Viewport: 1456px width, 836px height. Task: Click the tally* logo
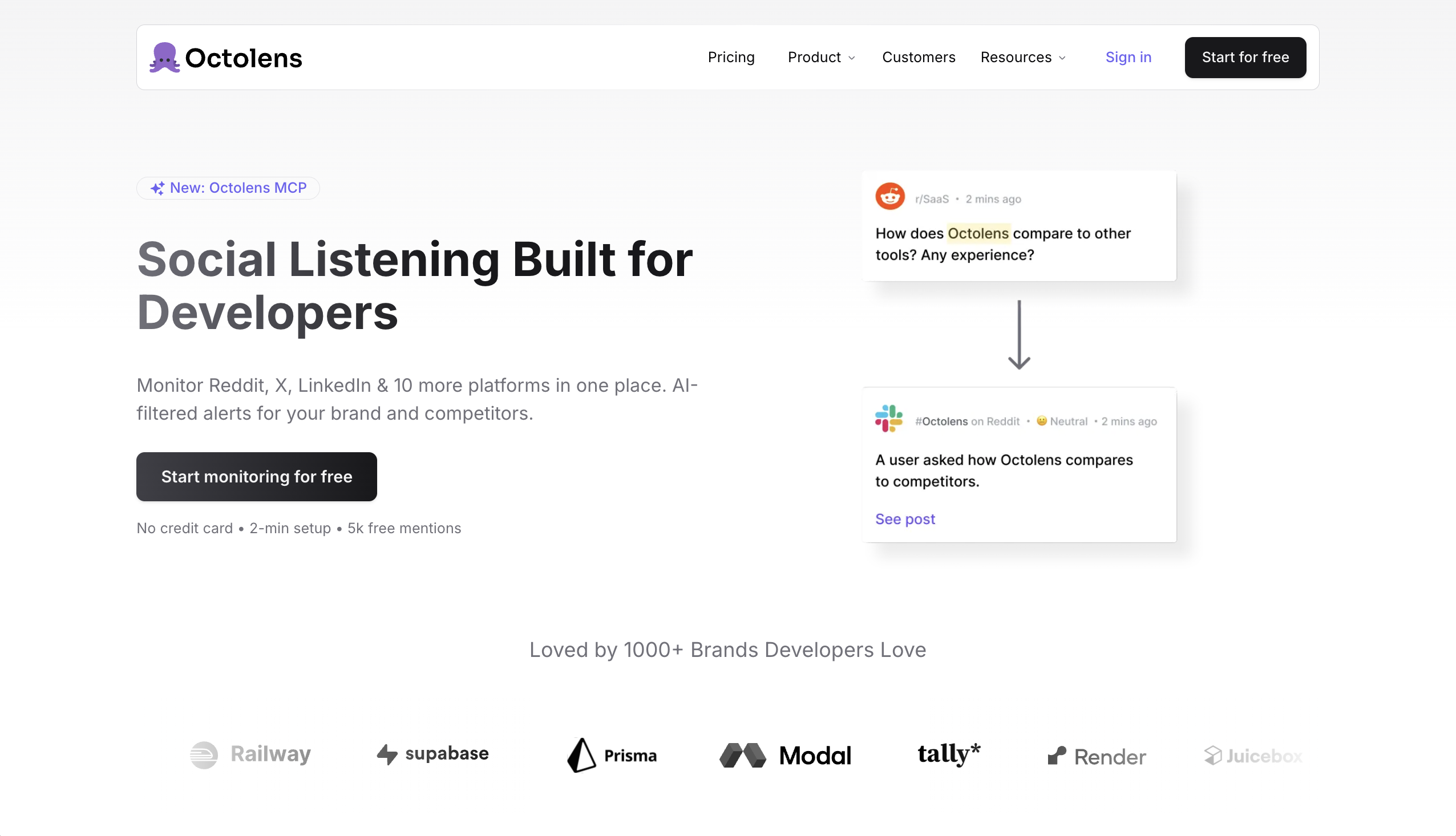click(x=948, y=754)
